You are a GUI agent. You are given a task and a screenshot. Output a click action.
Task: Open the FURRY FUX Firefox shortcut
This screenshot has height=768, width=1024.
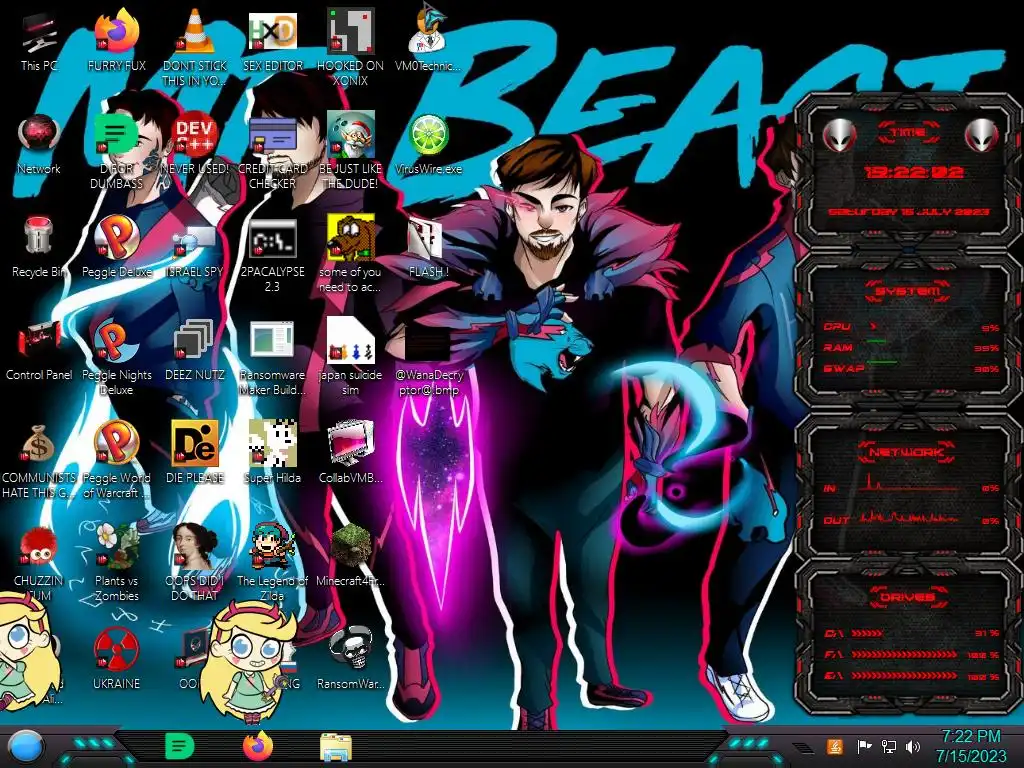(x=116, y=42)
